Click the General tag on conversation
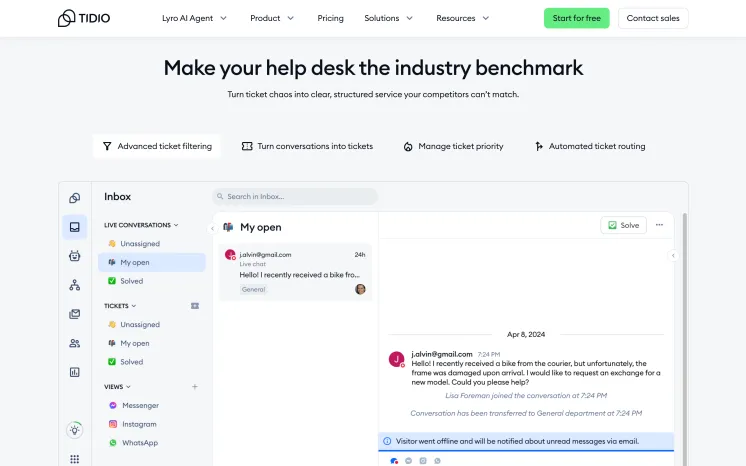The height and width of the screenshot is (466, 746). click(254, 289)
